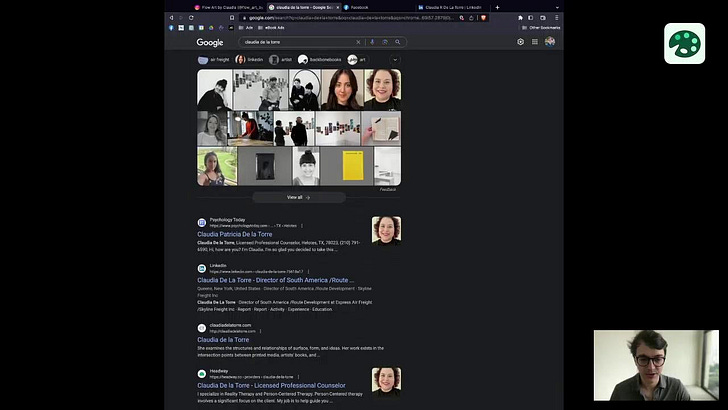Open the three-dot menu of Psychology Today result
728x410 pixels.
[302, 226]
